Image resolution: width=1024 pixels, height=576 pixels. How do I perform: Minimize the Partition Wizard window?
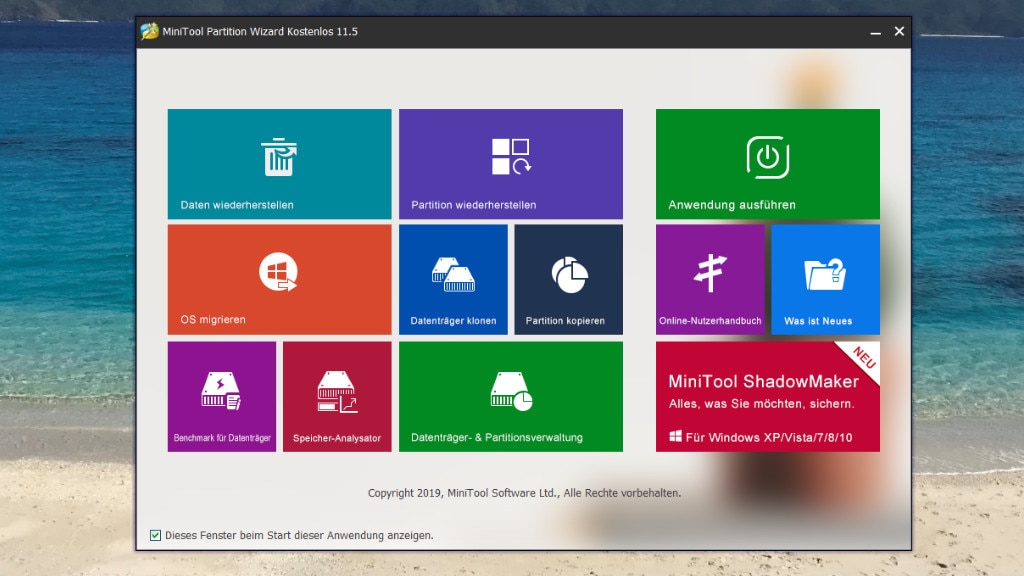pyautogui.click(x=876, y=31)
